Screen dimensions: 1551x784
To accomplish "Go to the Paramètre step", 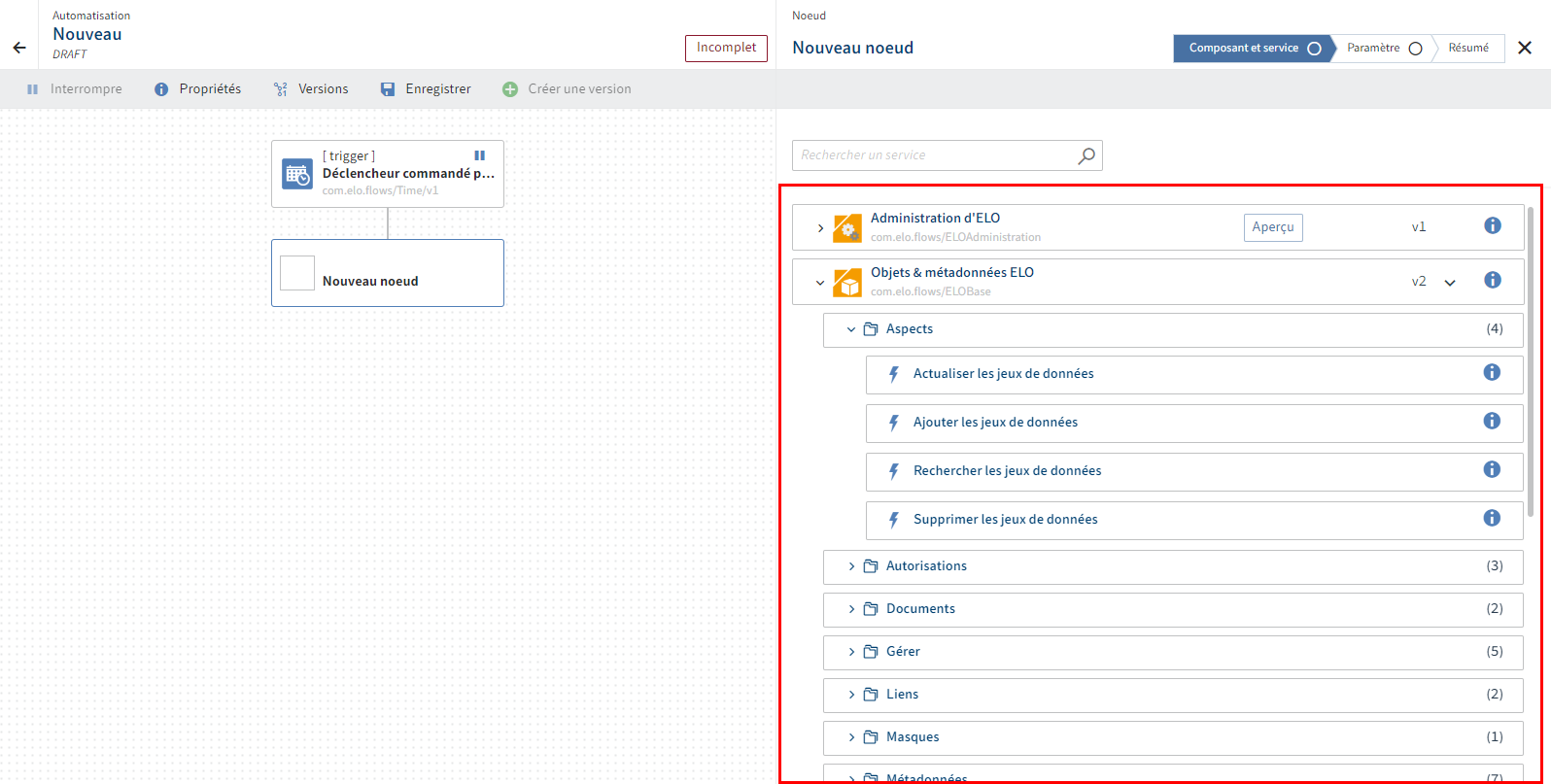I will (x=1384, y=48).
